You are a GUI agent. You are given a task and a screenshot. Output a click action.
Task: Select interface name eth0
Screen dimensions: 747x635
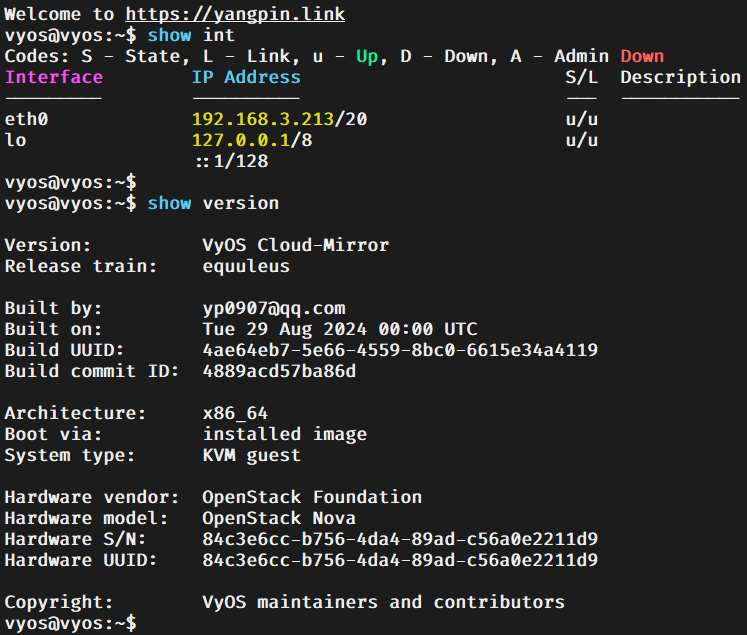pos(27,119)
